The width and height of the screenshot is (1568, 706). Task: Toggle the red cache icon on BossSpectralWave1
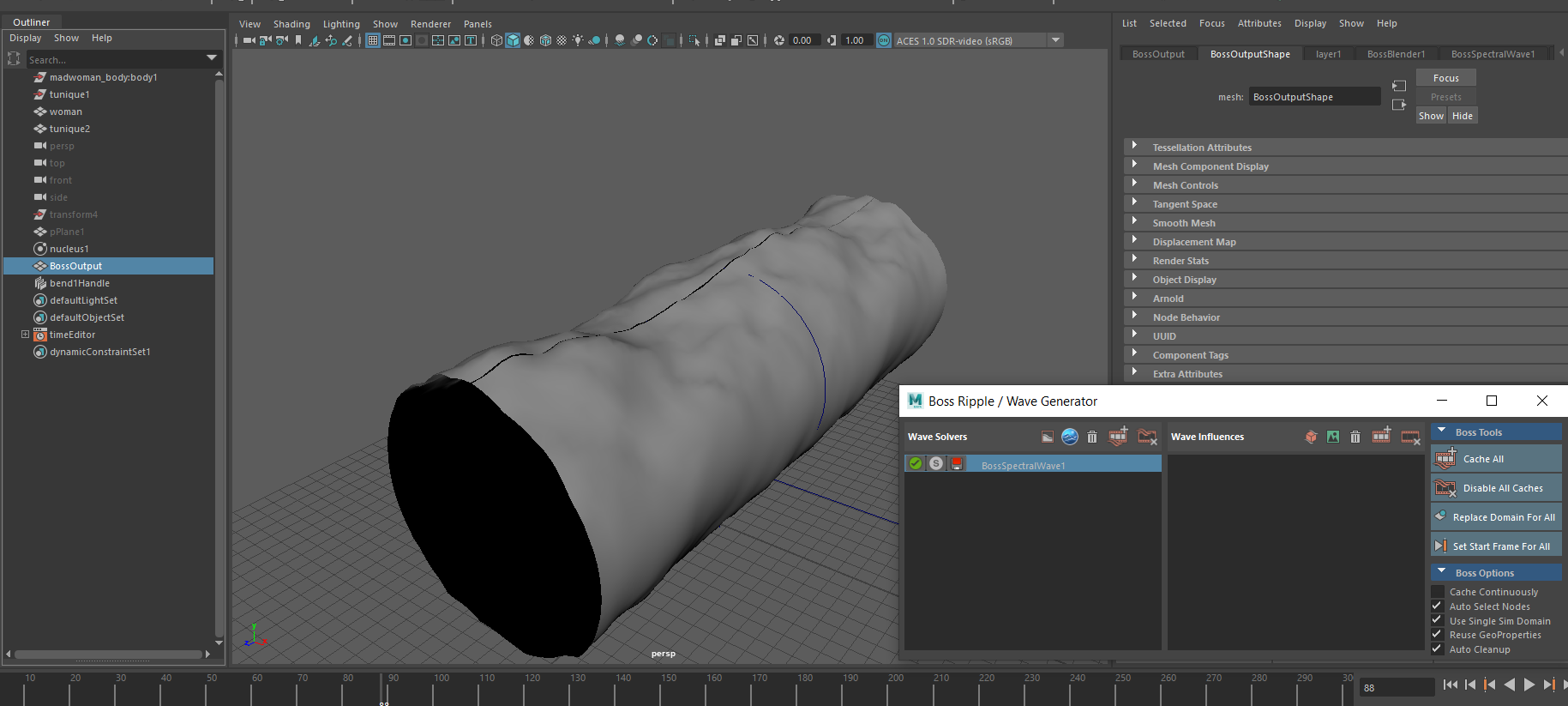957,463
